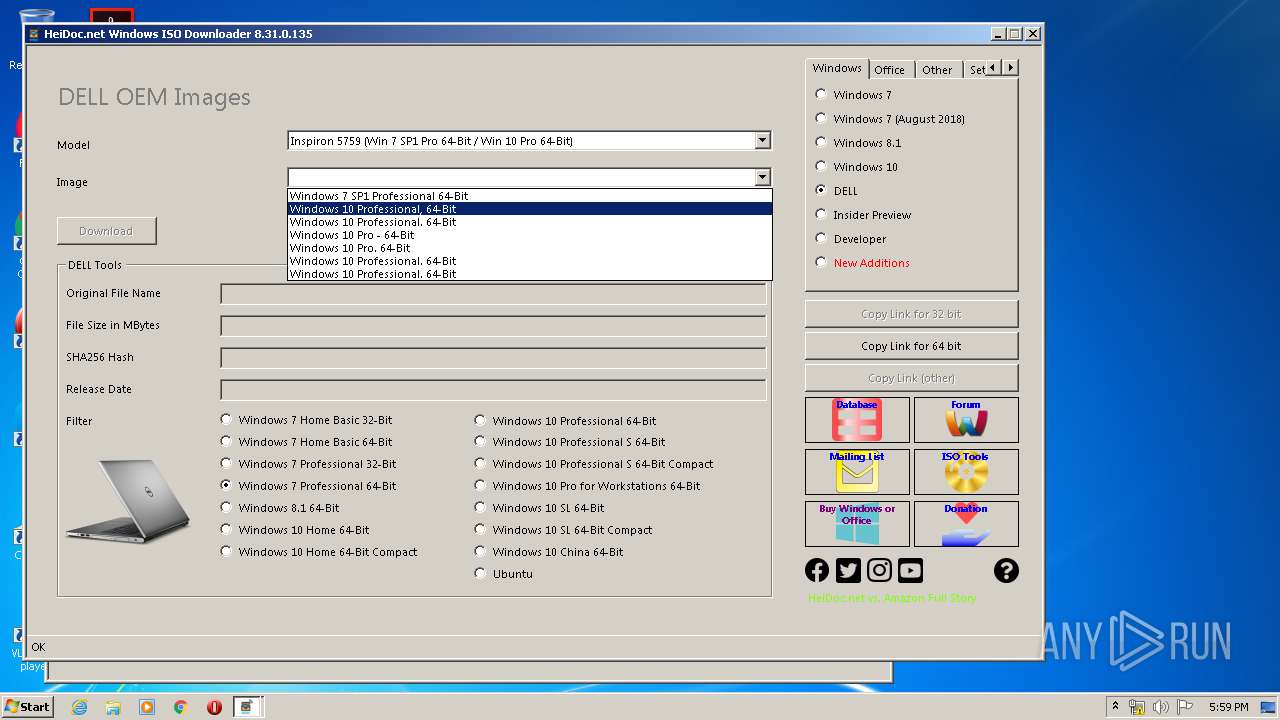Filter by Windows 10 China 64-Bit

click(549, 552)
